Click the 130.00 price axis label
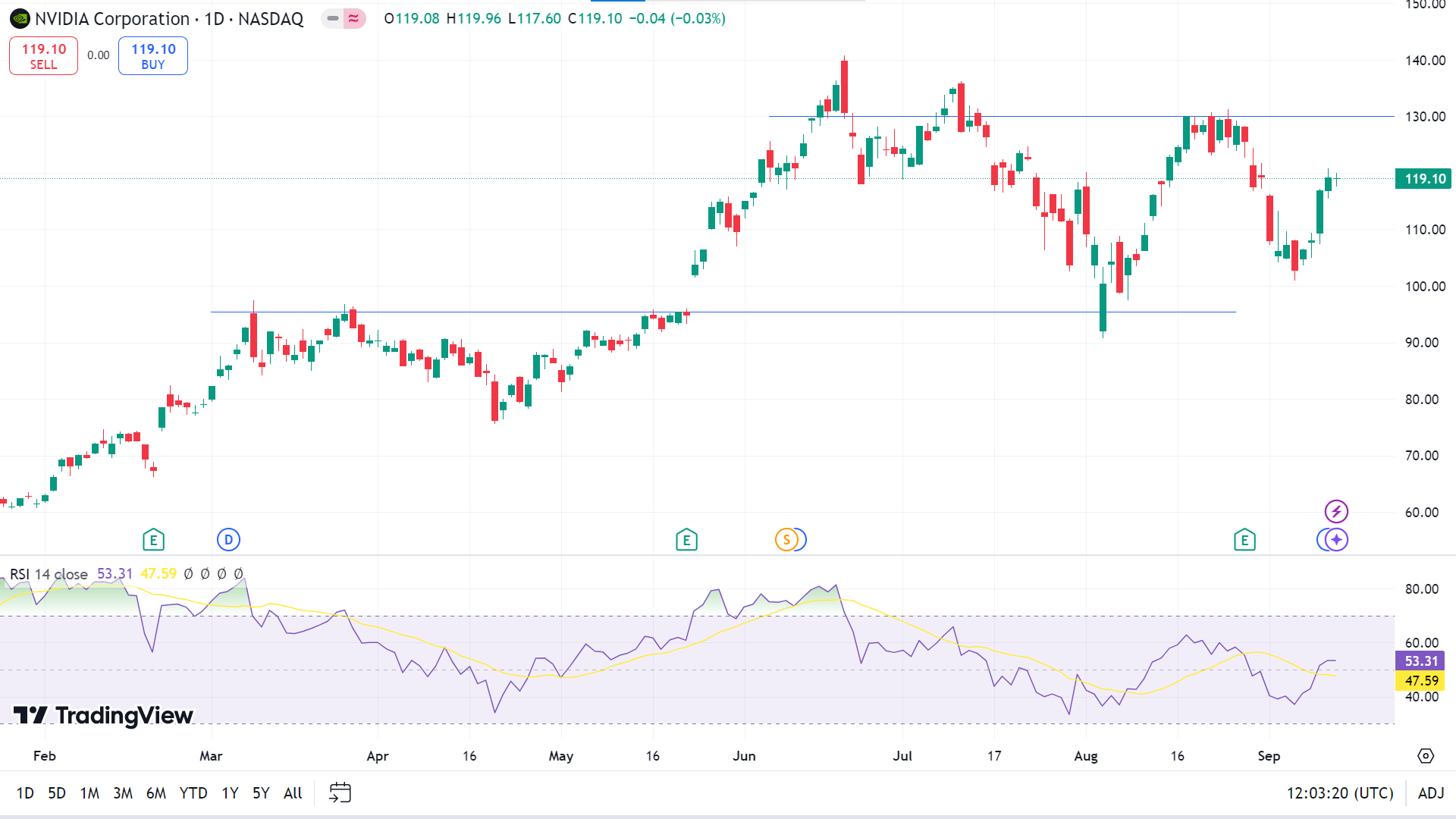 [1425, 117]
